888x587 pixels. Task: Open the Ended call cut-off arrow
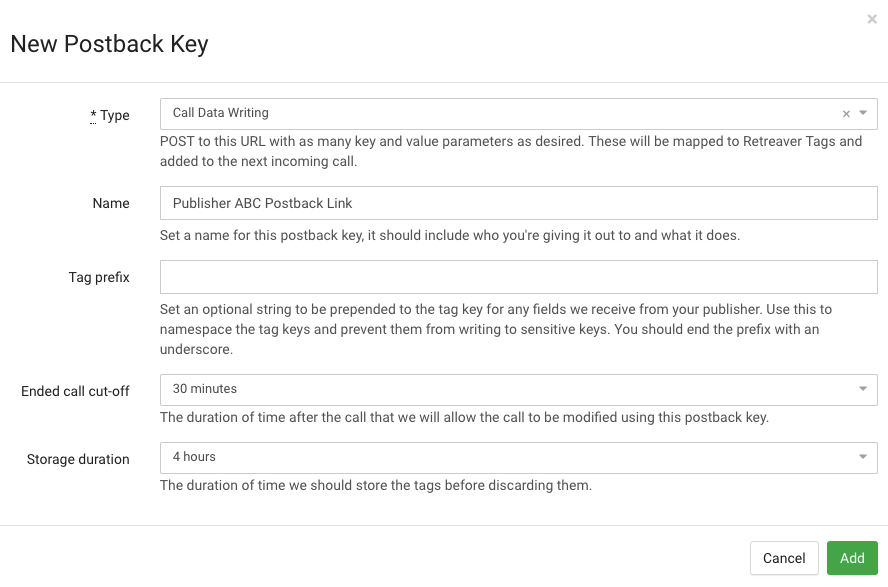(x=863, y=389)
